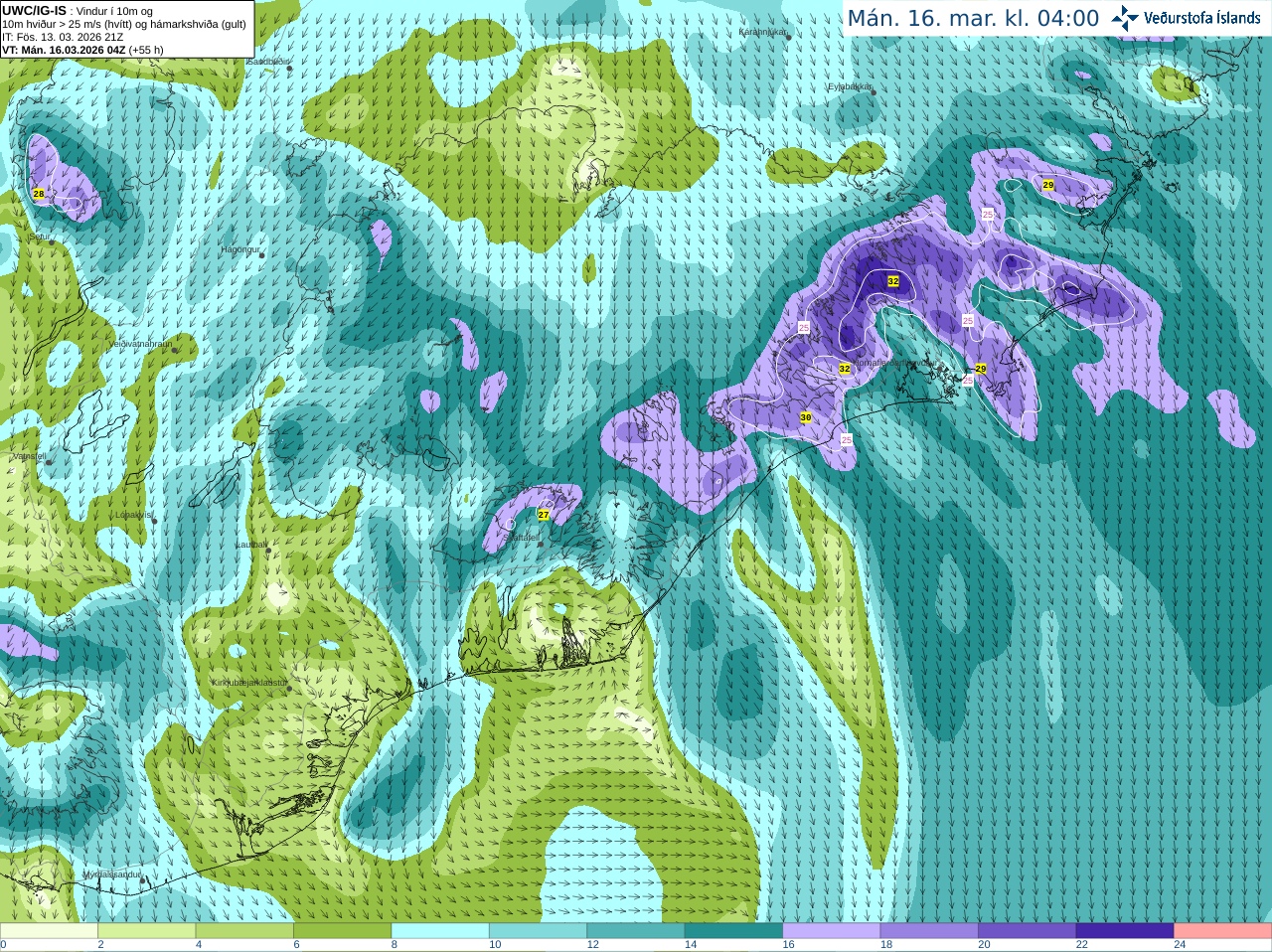Select the 2–4 m/s light green legend swatch

[x=147, y=931]
